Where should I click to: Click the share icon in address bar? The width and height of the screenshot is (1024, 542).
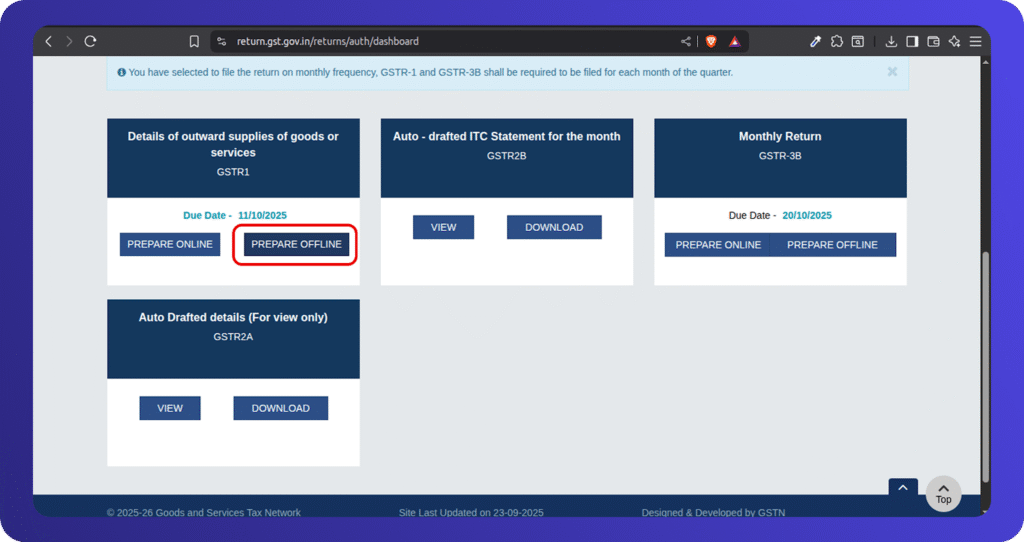click(686, 41)
